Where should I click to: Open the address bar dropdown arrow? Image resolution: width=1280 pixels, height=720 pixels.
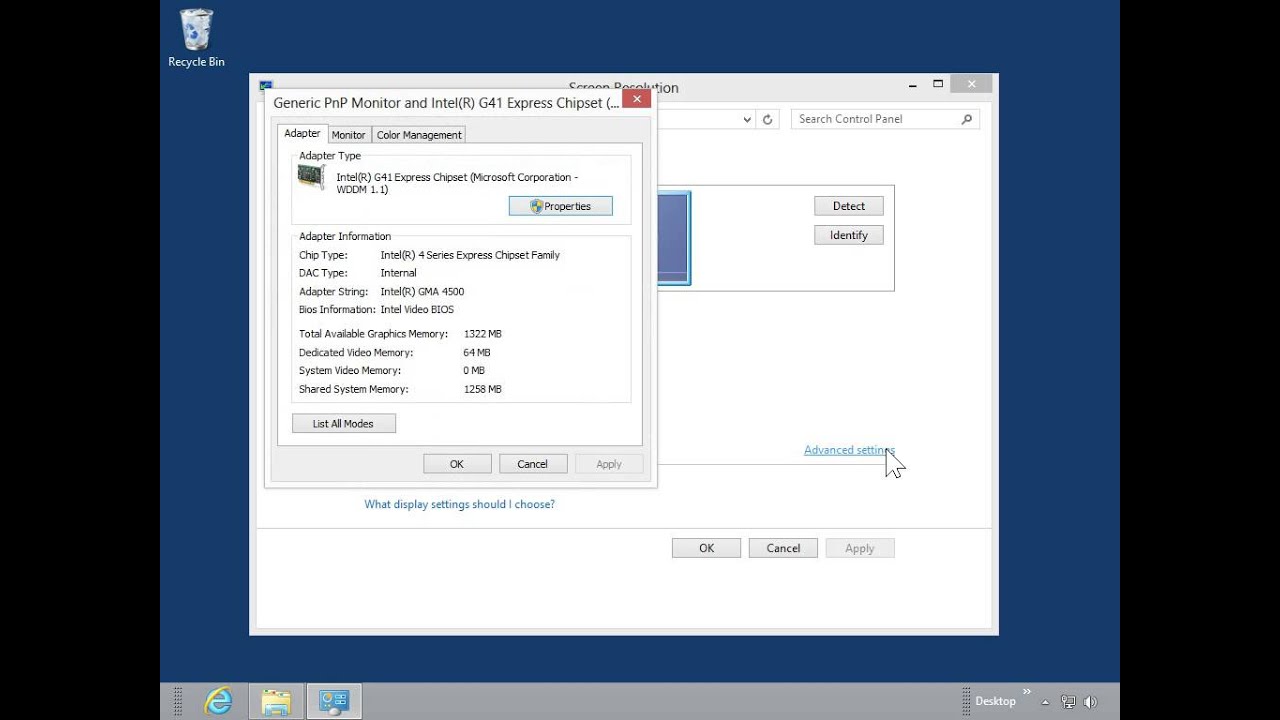(x=747, y=119)
